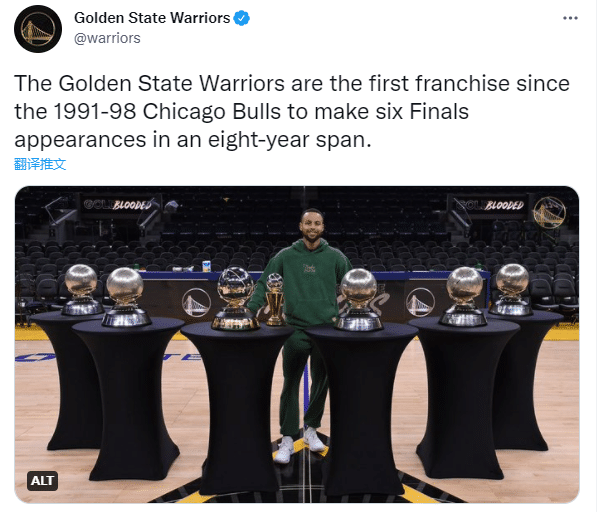Click the Warriors bridge logo on the upper-right banner
This screenshot has width=605, height=512.
click(548, 211)
